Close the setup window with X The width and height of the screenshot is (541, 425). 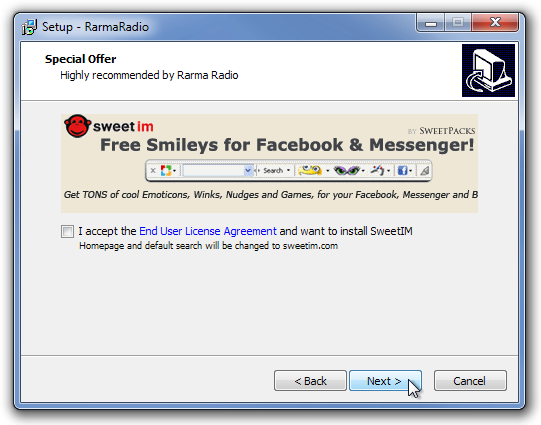click(x=495, y=23)
